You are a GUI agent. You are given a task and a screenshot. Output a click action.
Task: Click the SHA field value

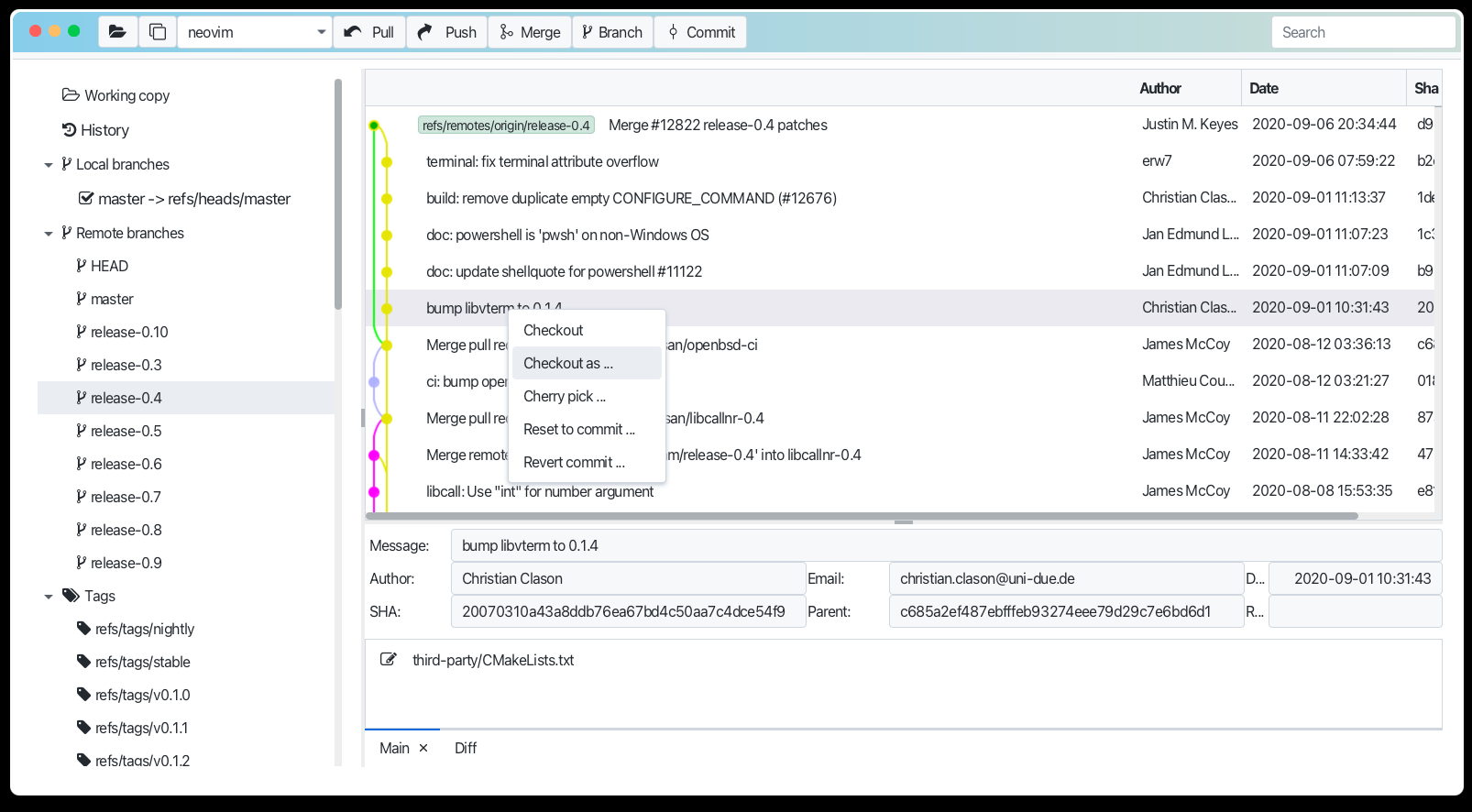coord(628,611)
